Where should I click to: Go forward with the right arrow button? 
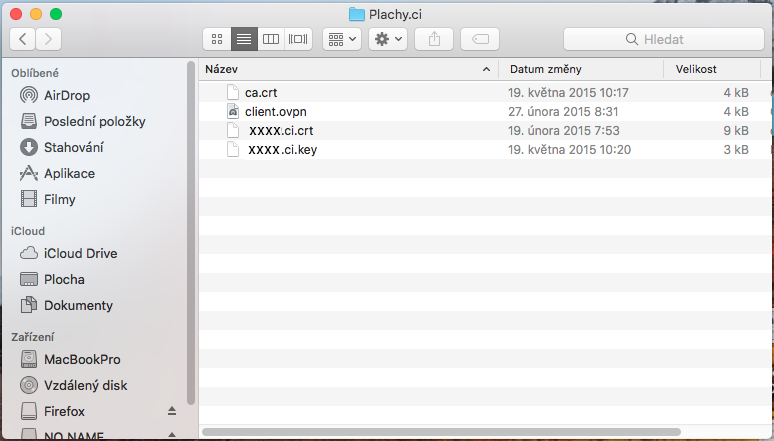(x=48, y=39)
